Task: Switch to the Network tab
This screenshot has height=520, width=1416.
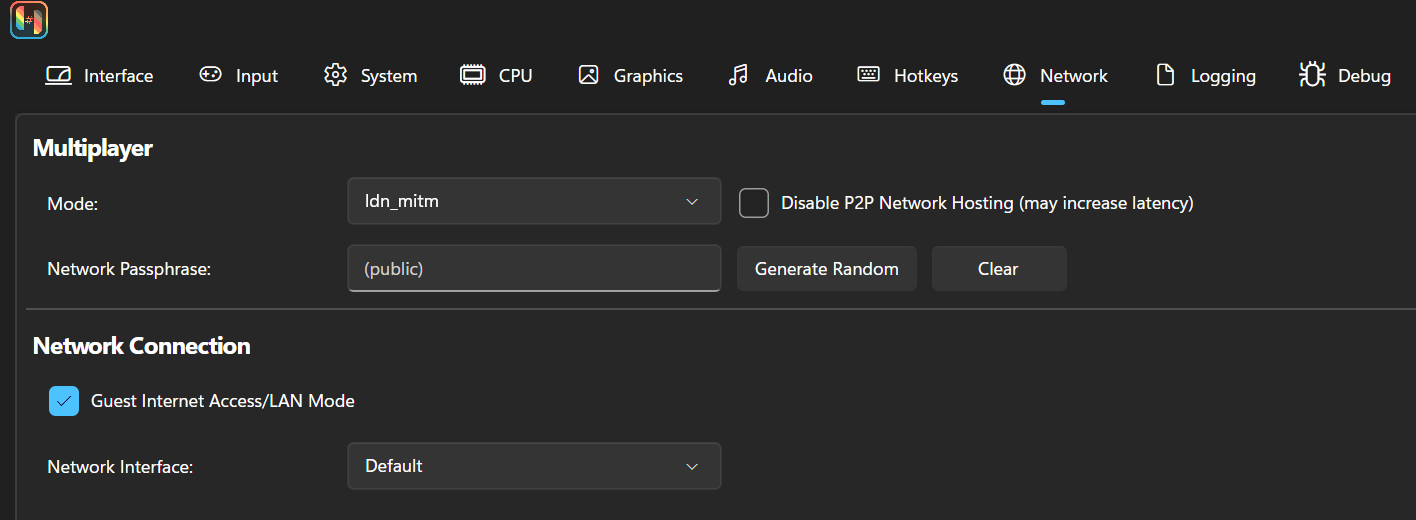Action: [x=1055, y=76]
